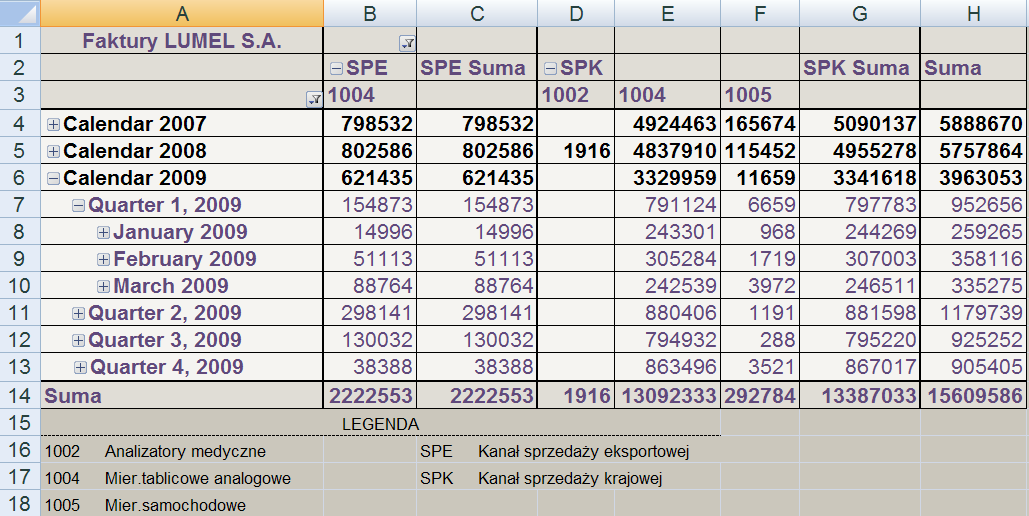Select grand total cell 15609586
1029x516 pixels.
tap(975, 395)
